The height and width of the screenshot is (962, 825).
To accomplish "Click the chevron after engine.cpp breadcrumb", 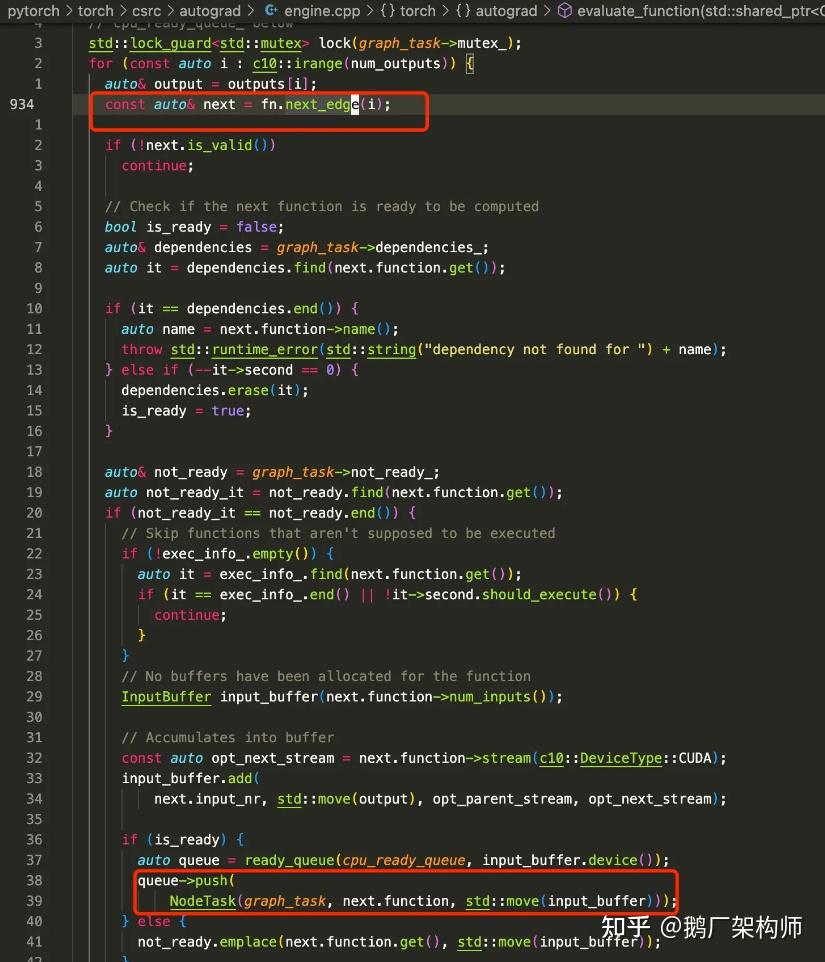I will tap(370, 10).
